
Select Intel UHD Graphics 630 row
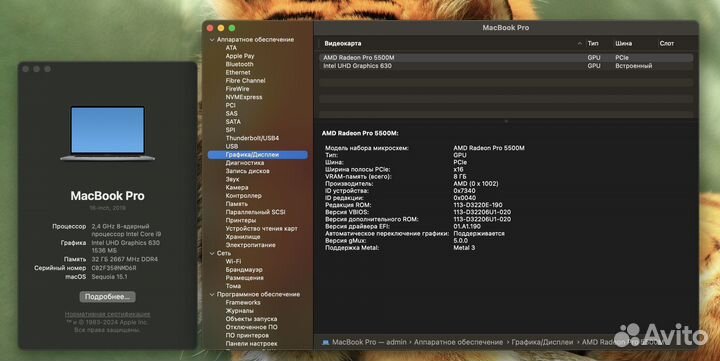point(506,66)
